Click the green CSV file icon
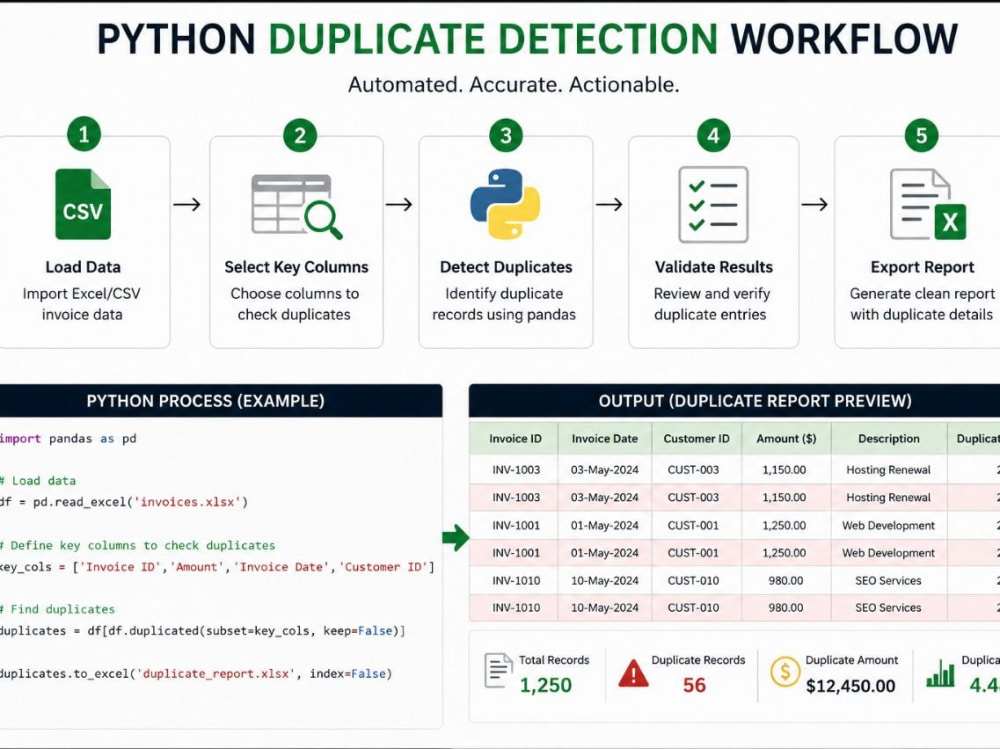This screenshot has width=1000, height=749. (83, 204)
